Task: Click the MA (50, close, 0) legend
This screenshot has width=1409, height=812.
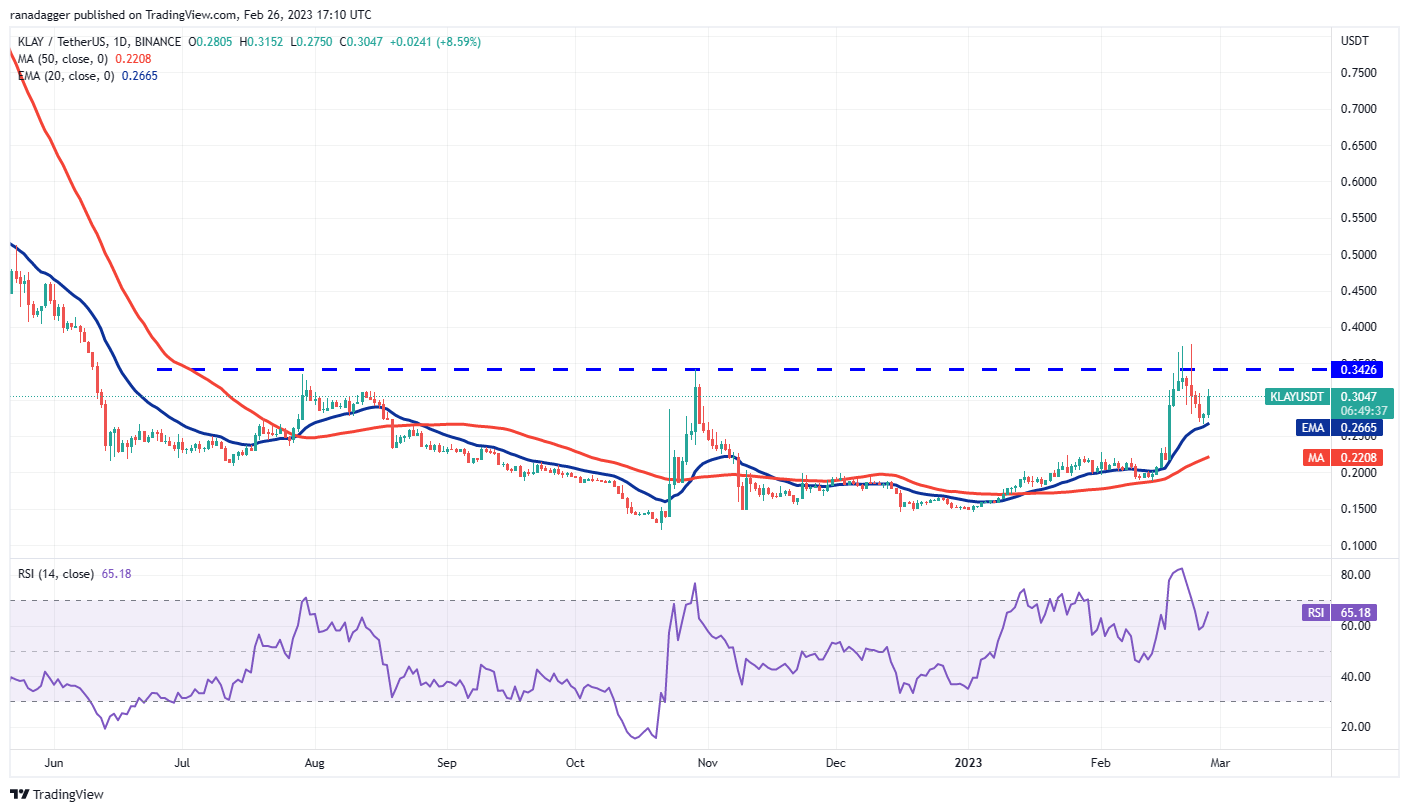Action: point(61,59)
